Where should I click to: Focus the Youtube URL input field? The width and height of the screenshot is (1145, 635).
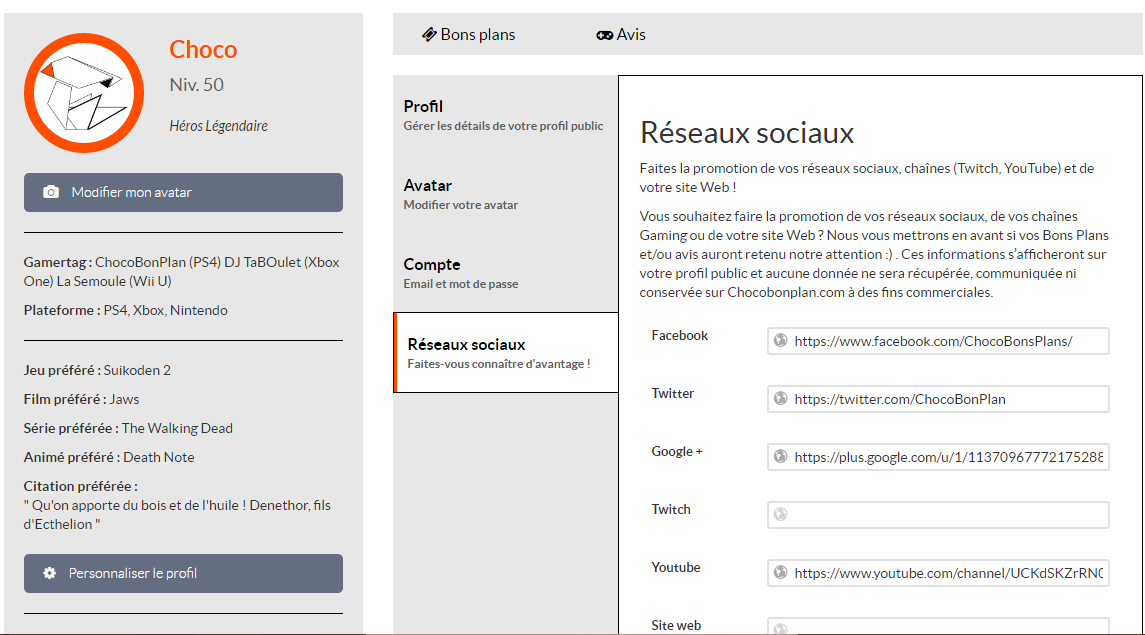click(938, 573)
